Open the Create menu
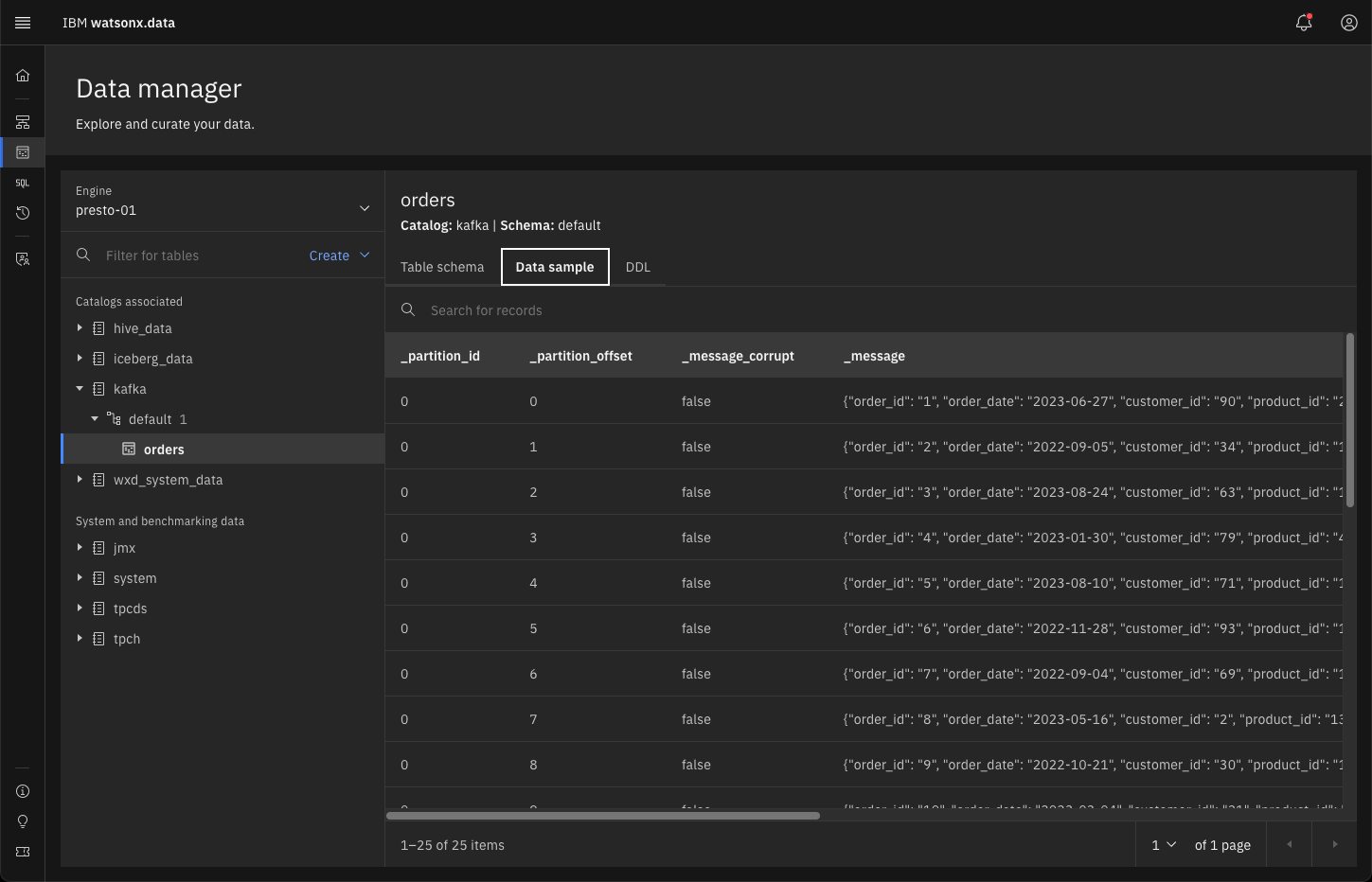Screen dimensions: 1372x882 (339, 256)
